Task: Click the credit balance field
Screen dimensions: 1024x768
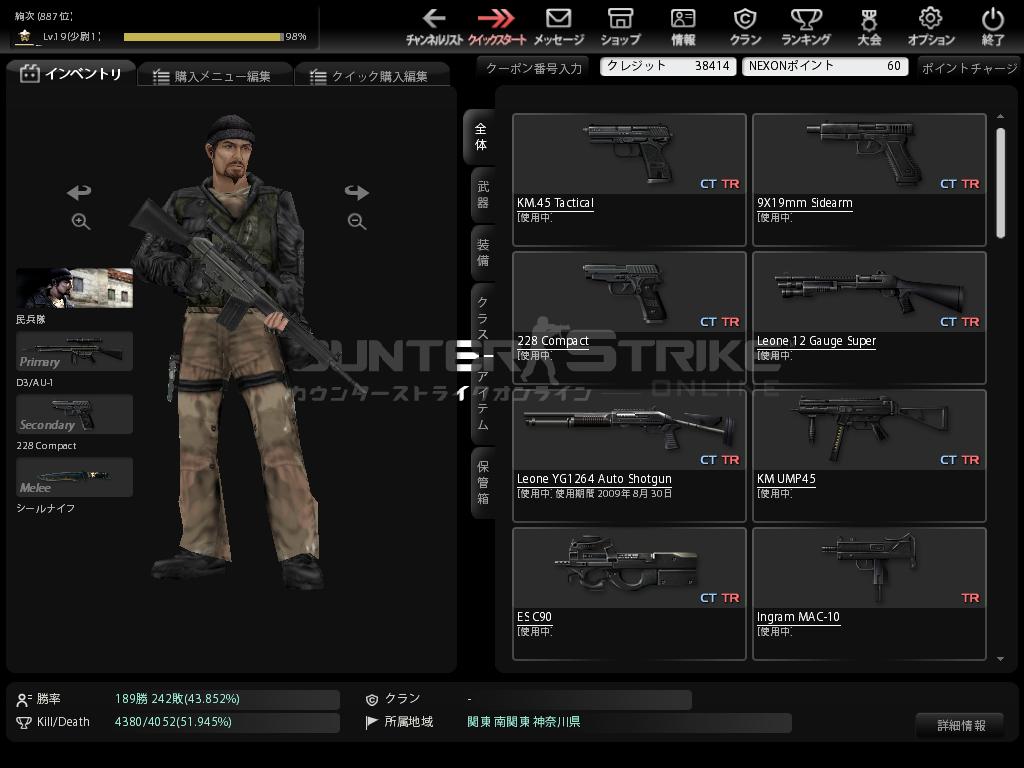Action: [x=668, y=66]
